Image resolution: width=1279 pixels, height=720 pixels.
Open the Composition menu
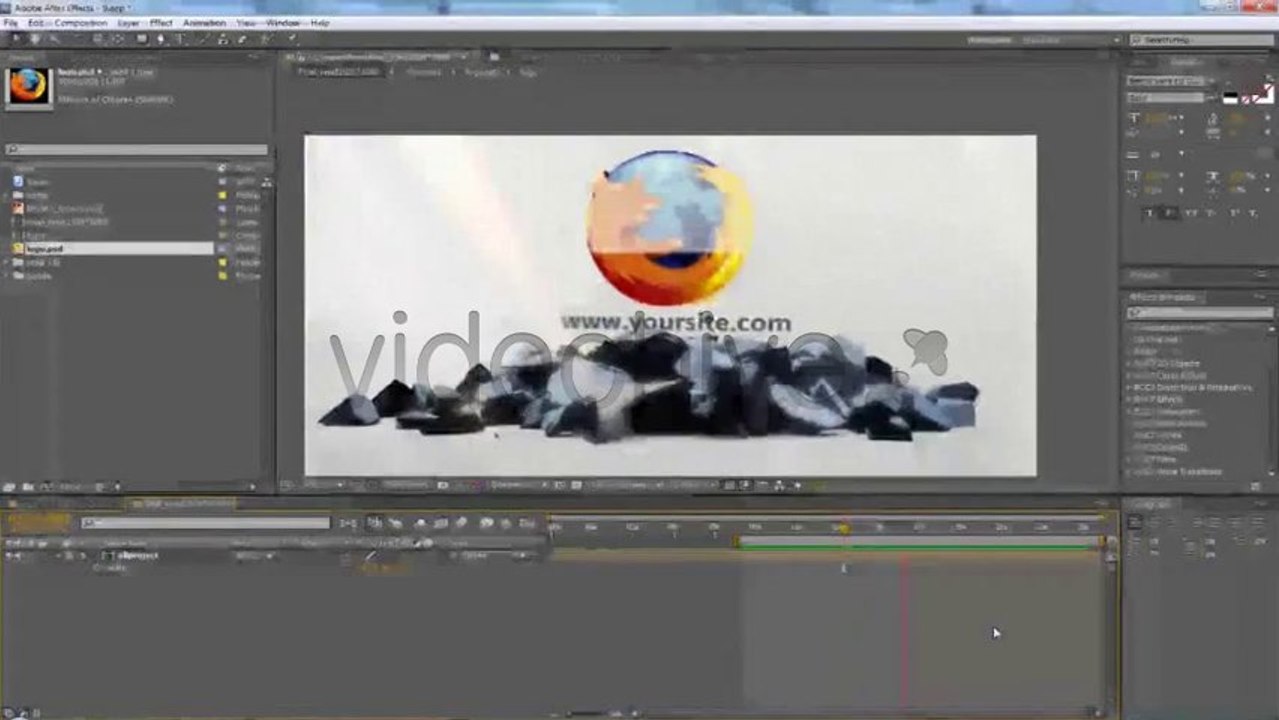point(80,22)
